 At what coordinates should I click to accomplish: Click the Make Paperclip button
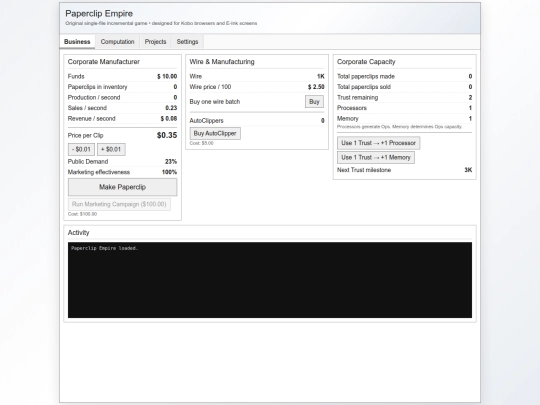pyautogui.click(x=123, y=187)
